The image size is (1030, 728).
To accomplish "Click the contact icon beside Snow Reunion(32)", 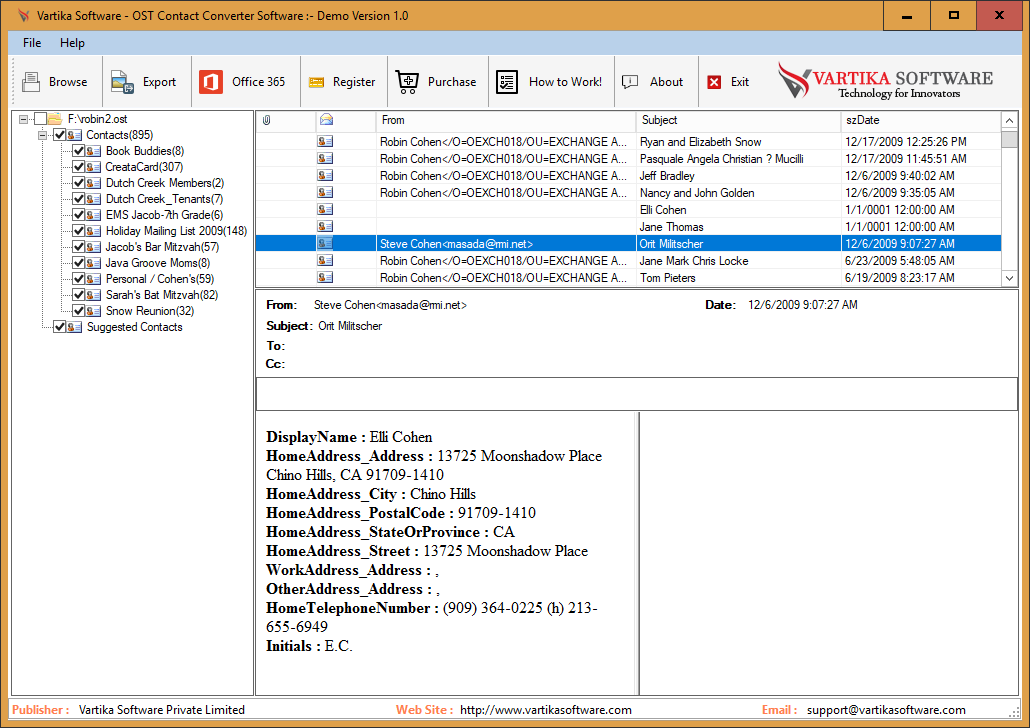I will click(x=93, y=311).
